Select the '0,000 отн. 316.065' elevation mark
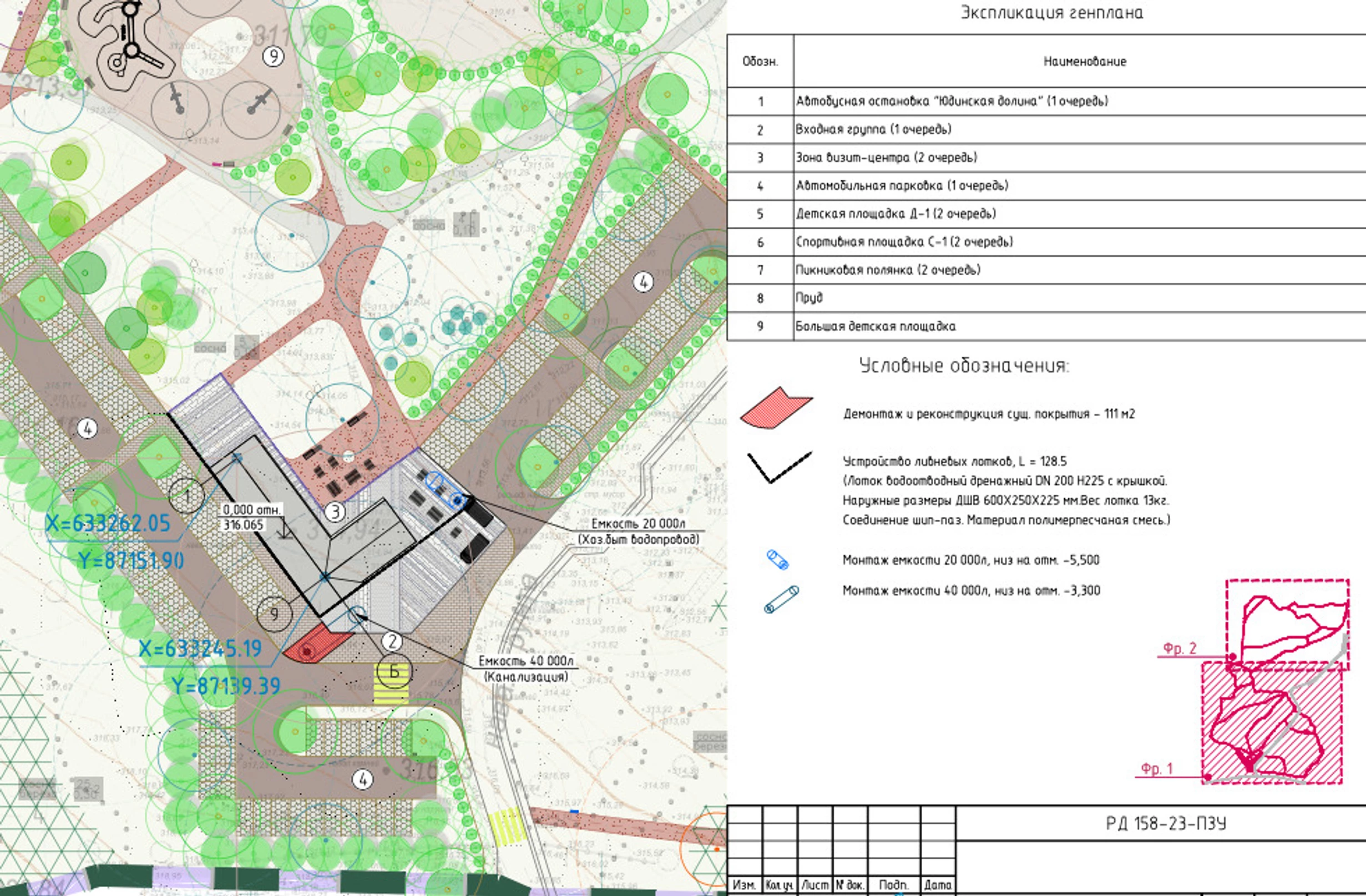The height and width of the screenshot is (896, 1366). pos(251,517)
